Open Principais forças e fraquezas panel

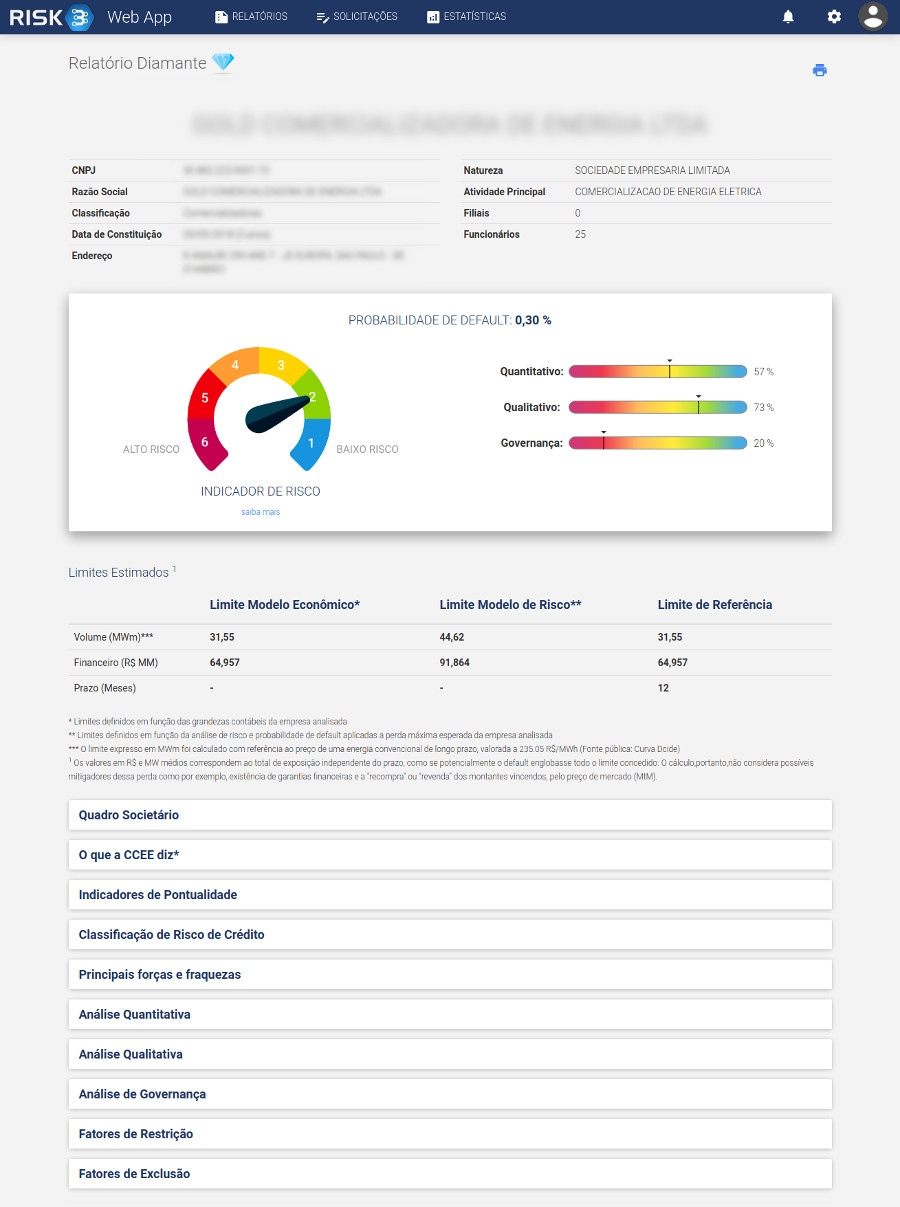[450, 975]
